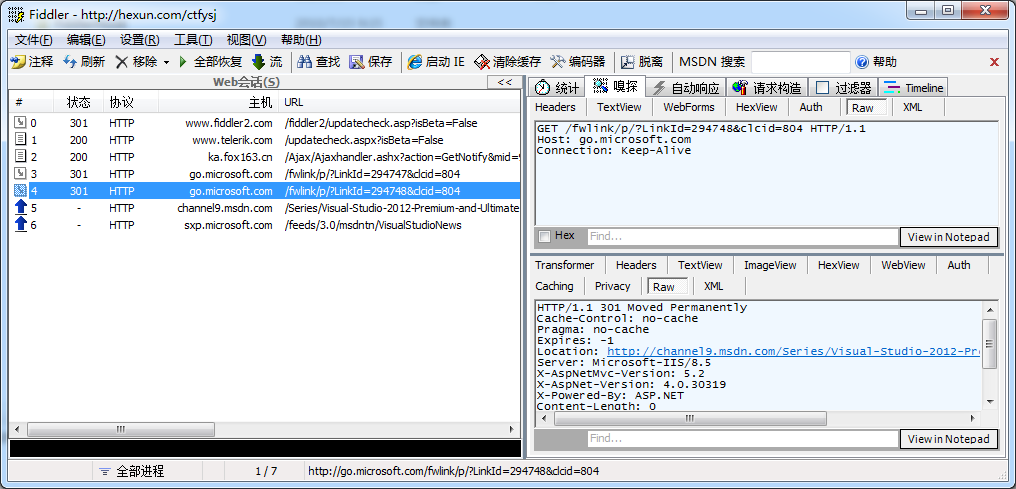Click the 全部进程 process filter in status bar
This screenshot has width=1016, height=489.
(132, 472)
